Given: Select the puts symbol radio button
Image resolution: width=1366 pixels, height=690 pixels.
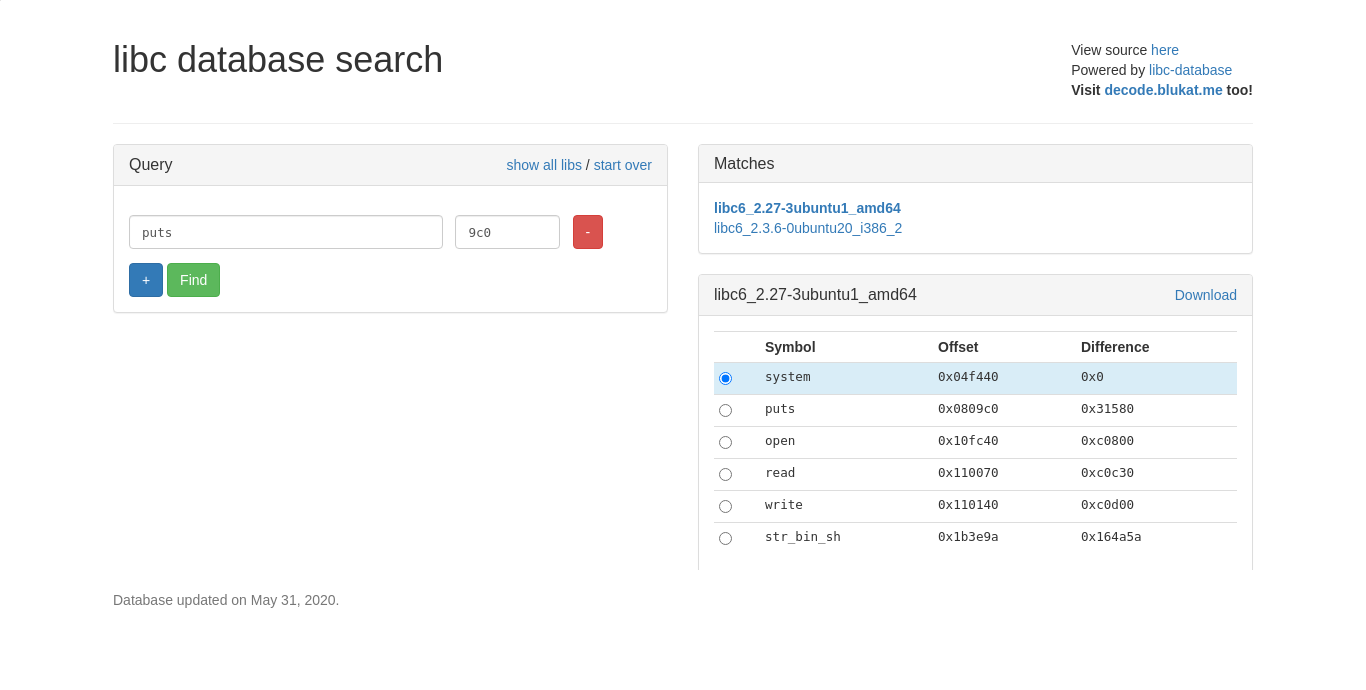Looking at the screenshot, I should coord(725,411).
